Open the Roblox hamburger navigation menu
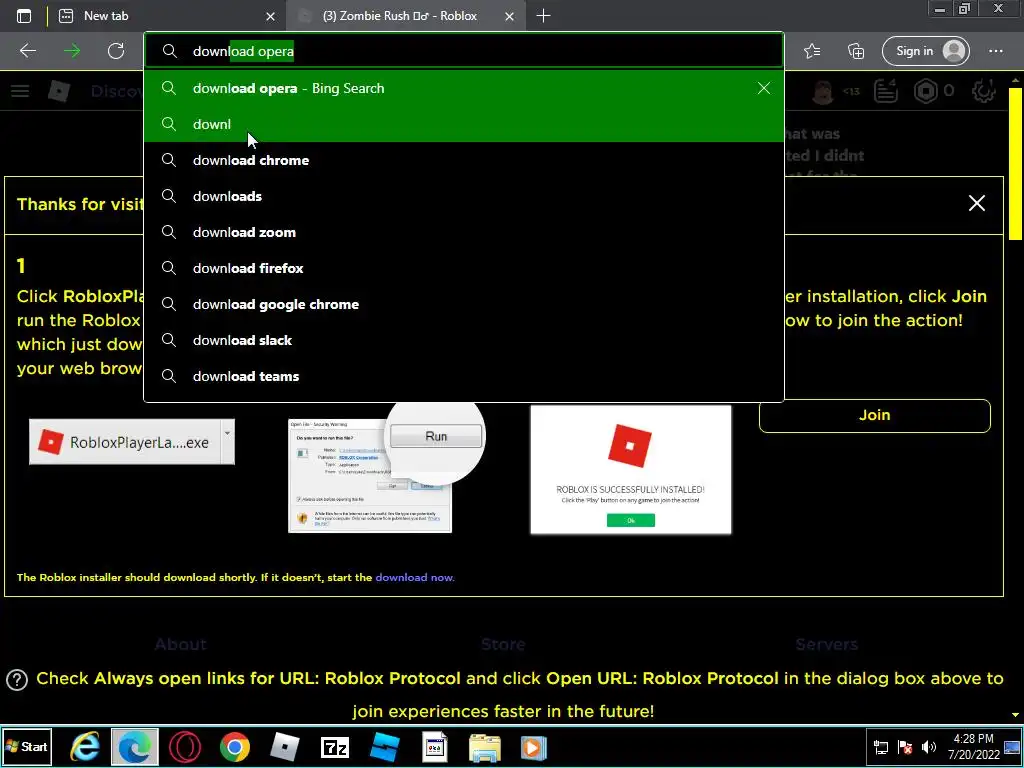This screenshot has height=768, width=1024. coord(20,91)
